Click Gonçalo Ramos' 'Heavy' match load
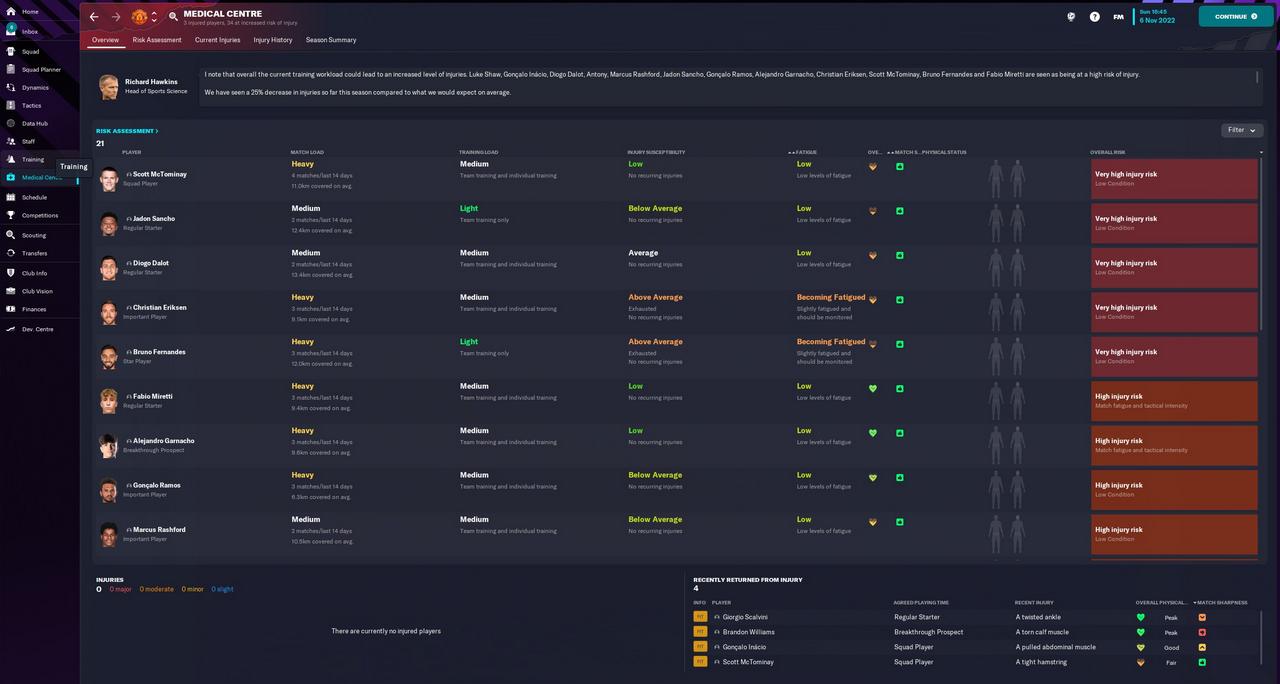This screenshot has height=684, width=1280. 303,475
